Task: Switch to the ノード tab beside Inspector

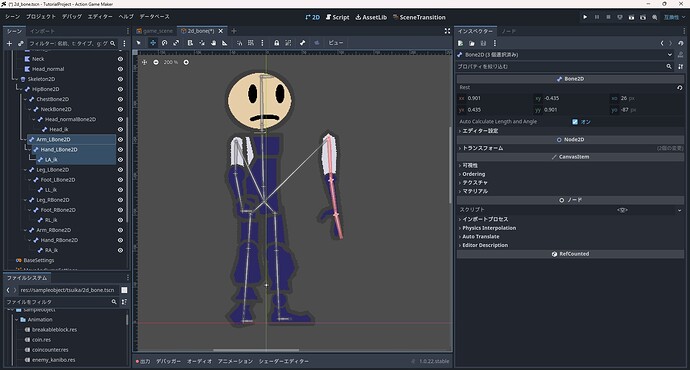Action: click(508, 31)
